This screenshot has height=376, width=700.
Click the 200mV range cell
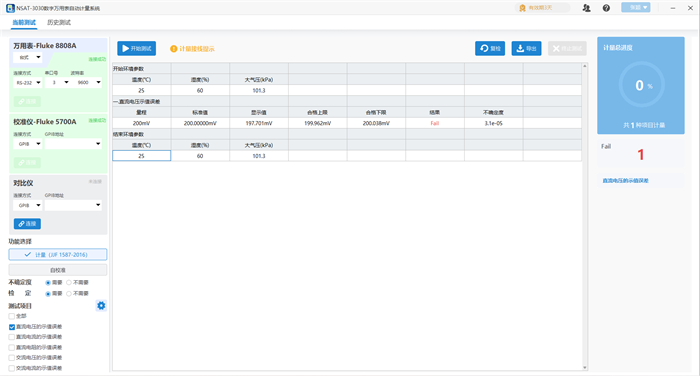[142, 123]
